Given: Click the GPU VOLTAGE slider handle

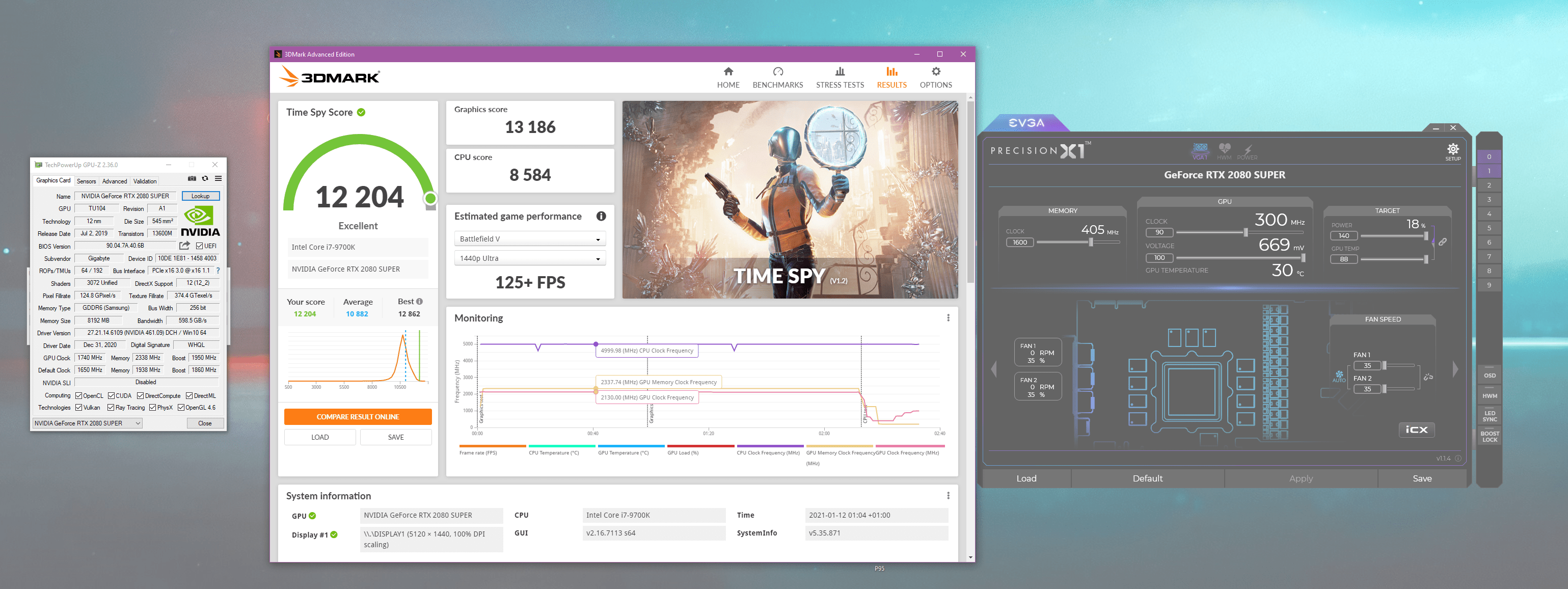Looking at the screenshot, I should click(x=1303, y=258).
